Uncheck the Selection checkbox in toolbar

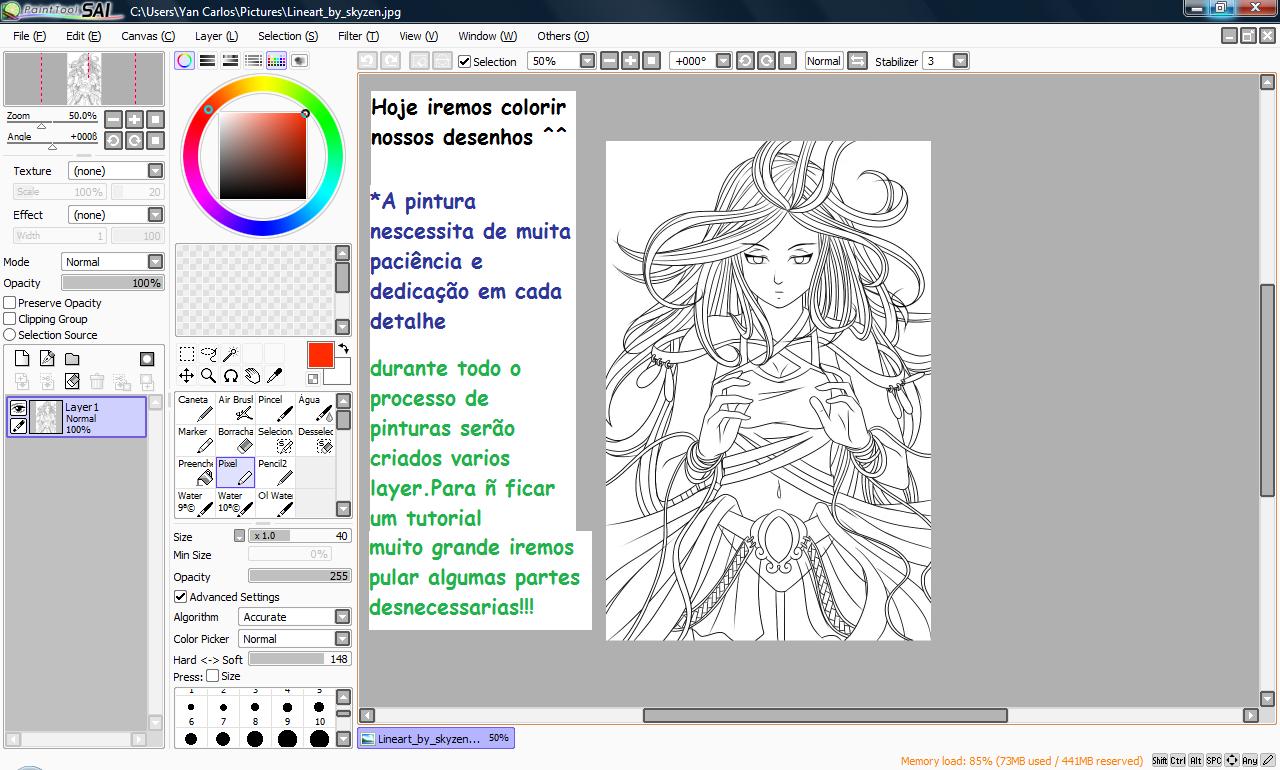coord(464,61)
